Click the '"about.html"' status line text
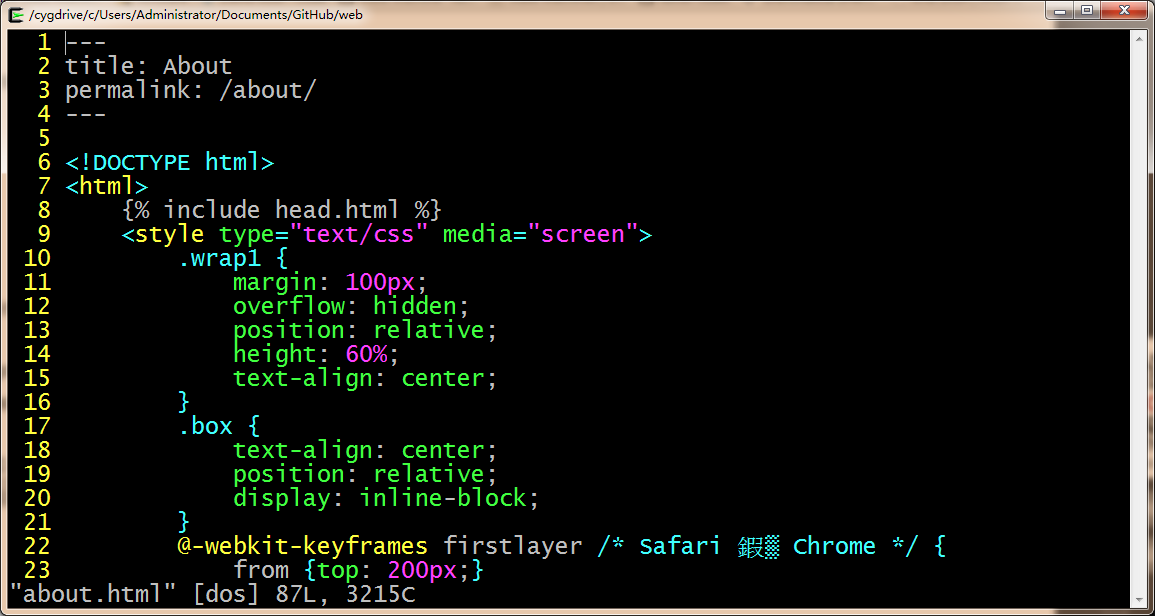This screenshot has width=1155, height=616. [x=96, y=595]
